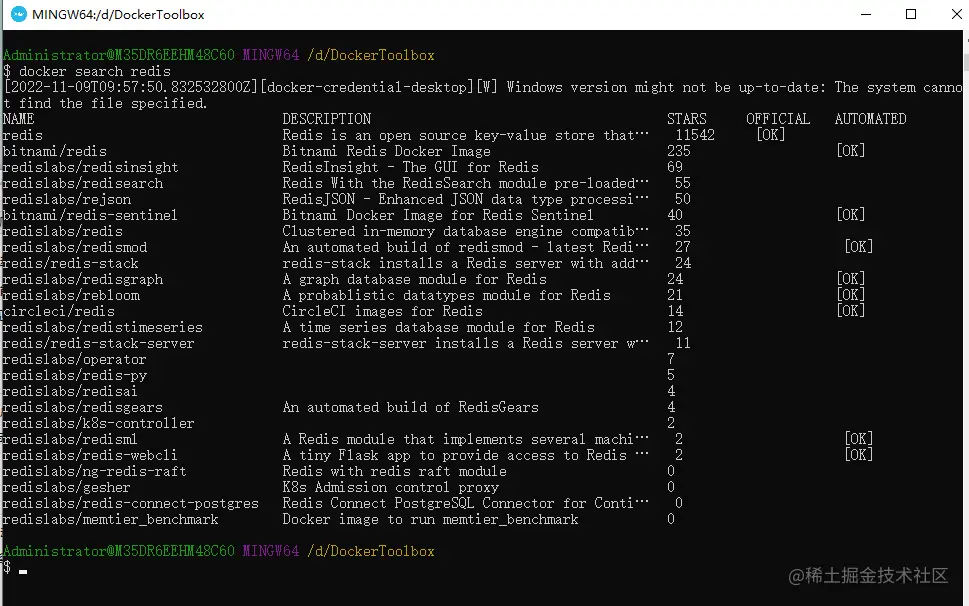
Task: Select the 'redislabs/redisearch' image name
Action: tap(83, 183)
